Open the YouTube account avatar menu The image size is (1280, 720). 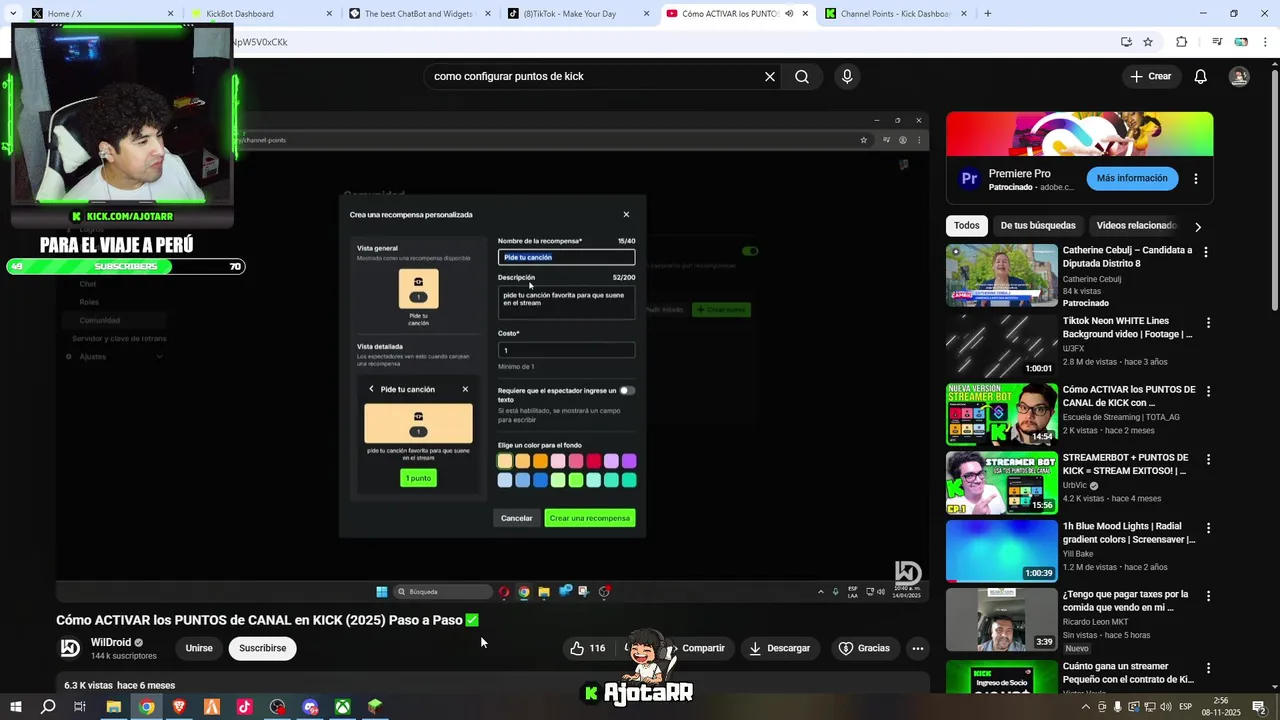coord(1239,77)
